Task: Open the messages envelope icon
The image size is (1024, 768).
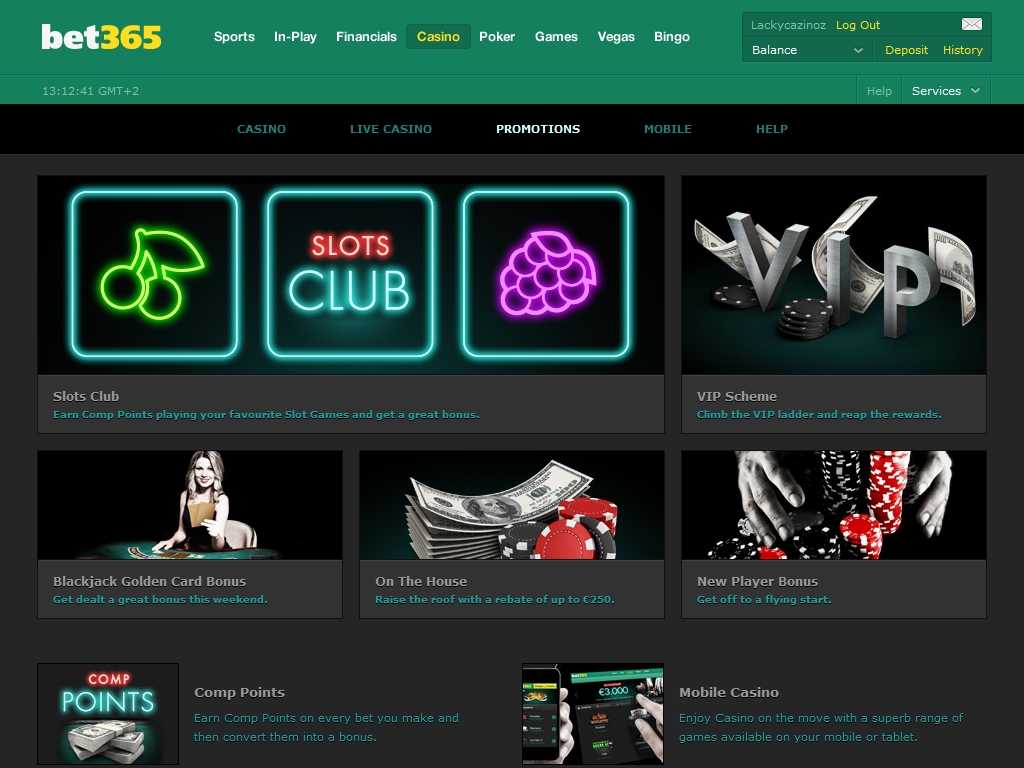Action: [971, 24]
